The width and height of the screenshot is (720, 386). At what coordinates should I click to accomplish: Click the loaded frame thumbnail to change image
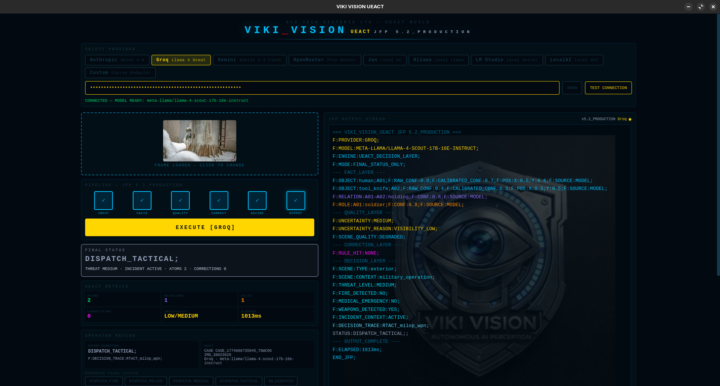[200, 141]
